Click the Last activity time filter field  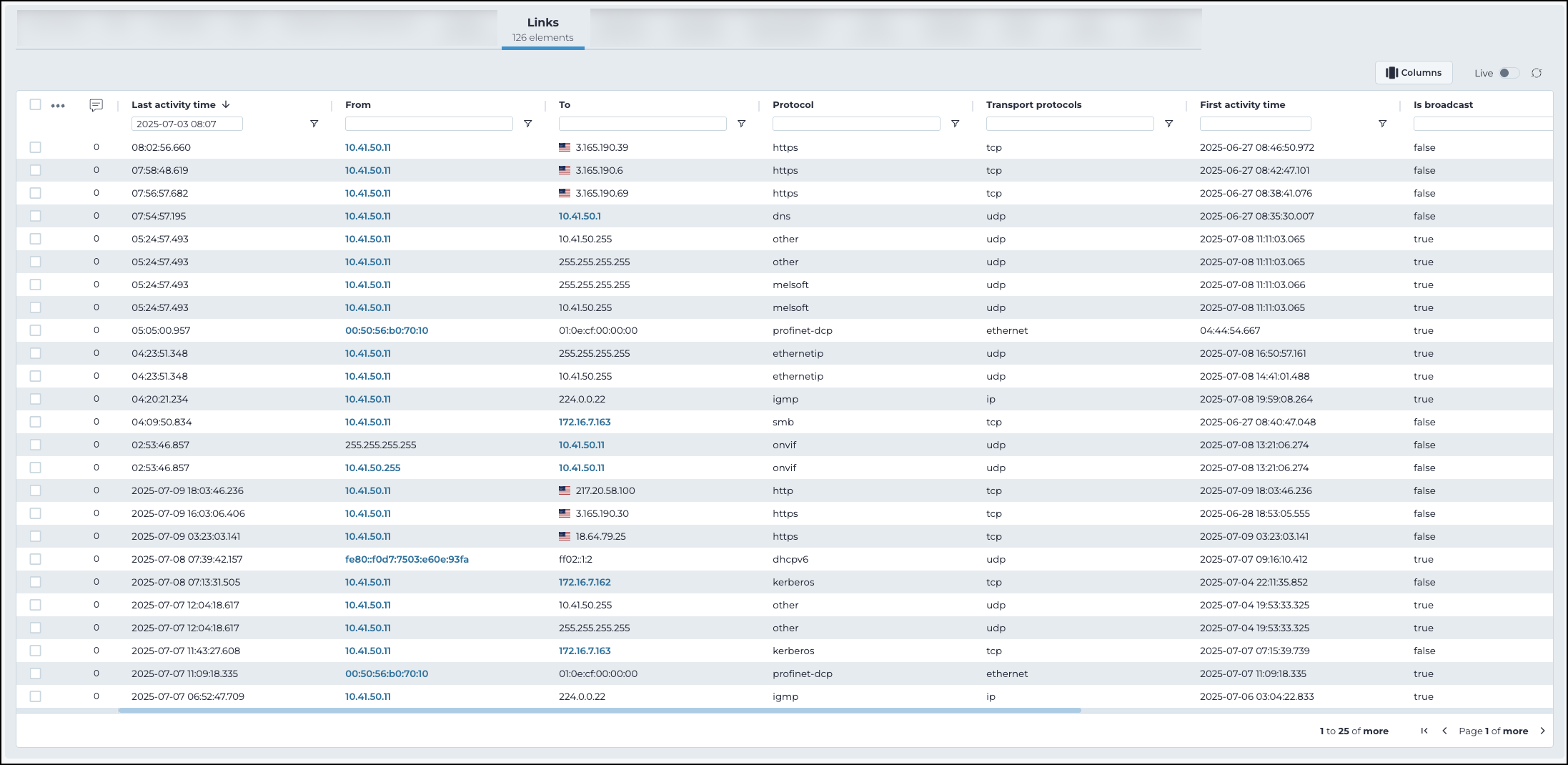187,124
